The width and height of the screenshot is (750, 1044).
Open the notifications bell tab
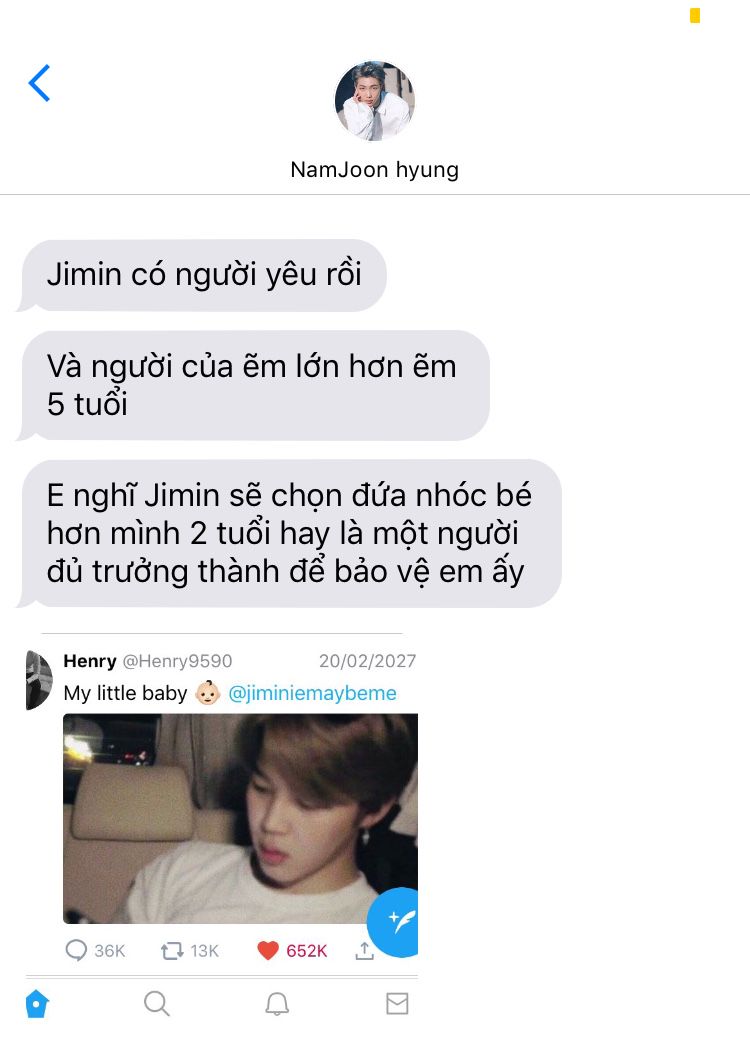click(277, 1003)
